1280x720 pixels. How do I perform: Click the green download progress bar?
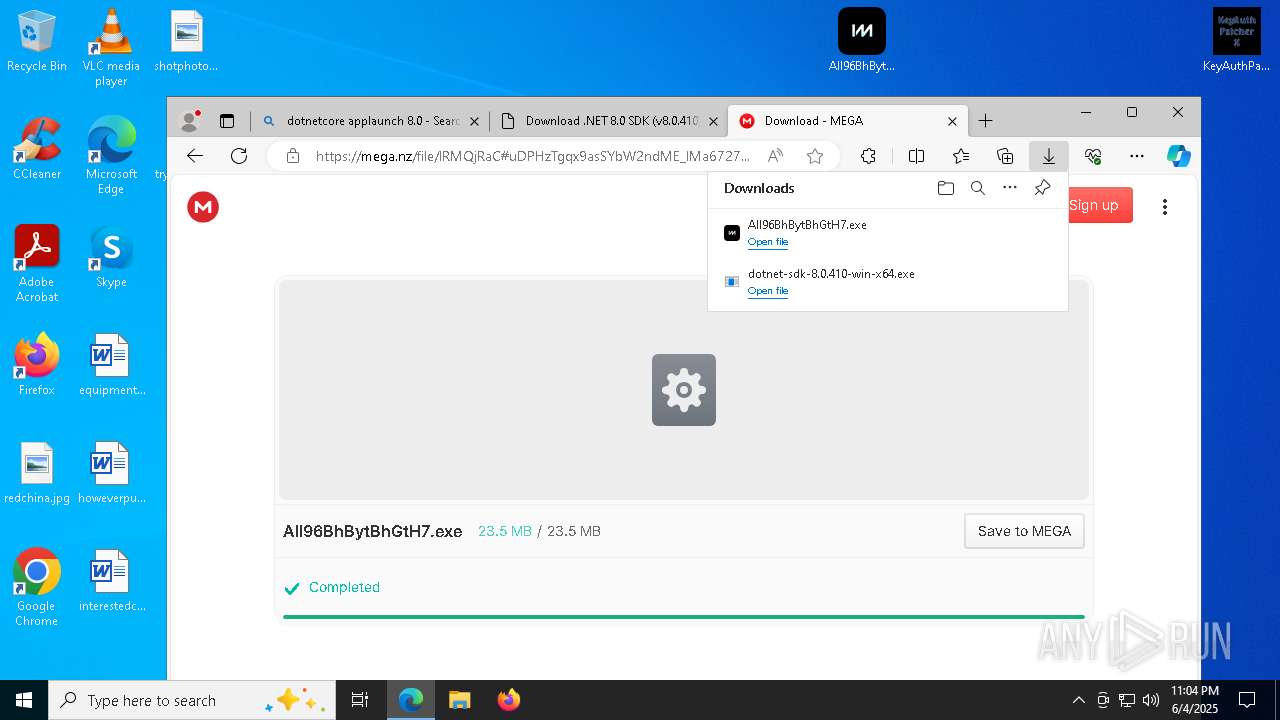(684, 617)
